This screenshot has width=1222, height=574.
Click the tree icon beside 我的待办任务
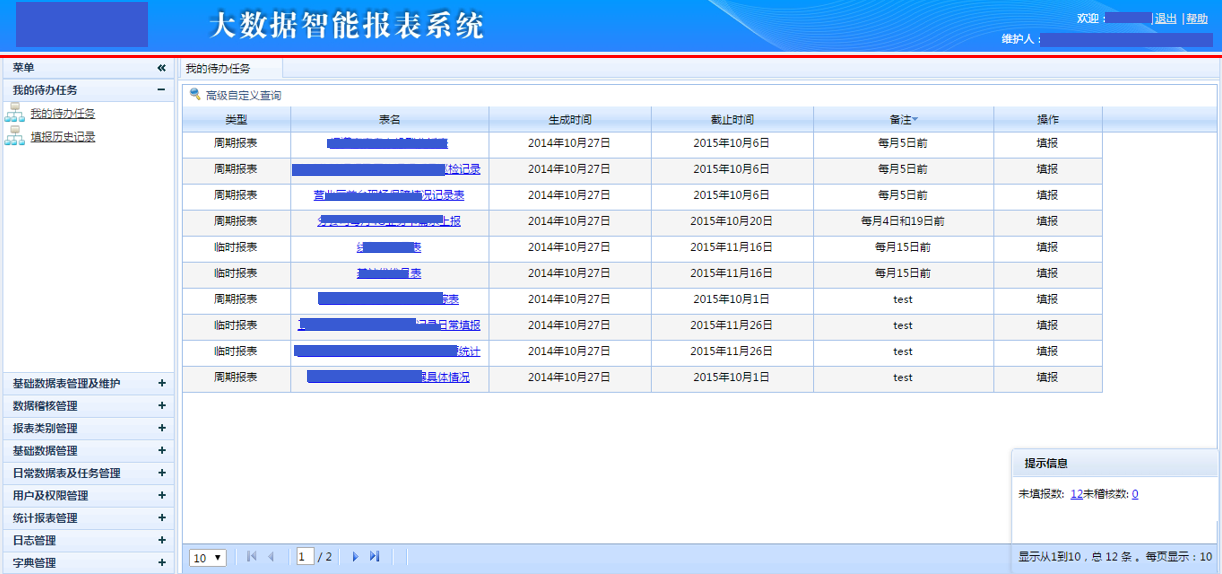(x=14, y=113)
